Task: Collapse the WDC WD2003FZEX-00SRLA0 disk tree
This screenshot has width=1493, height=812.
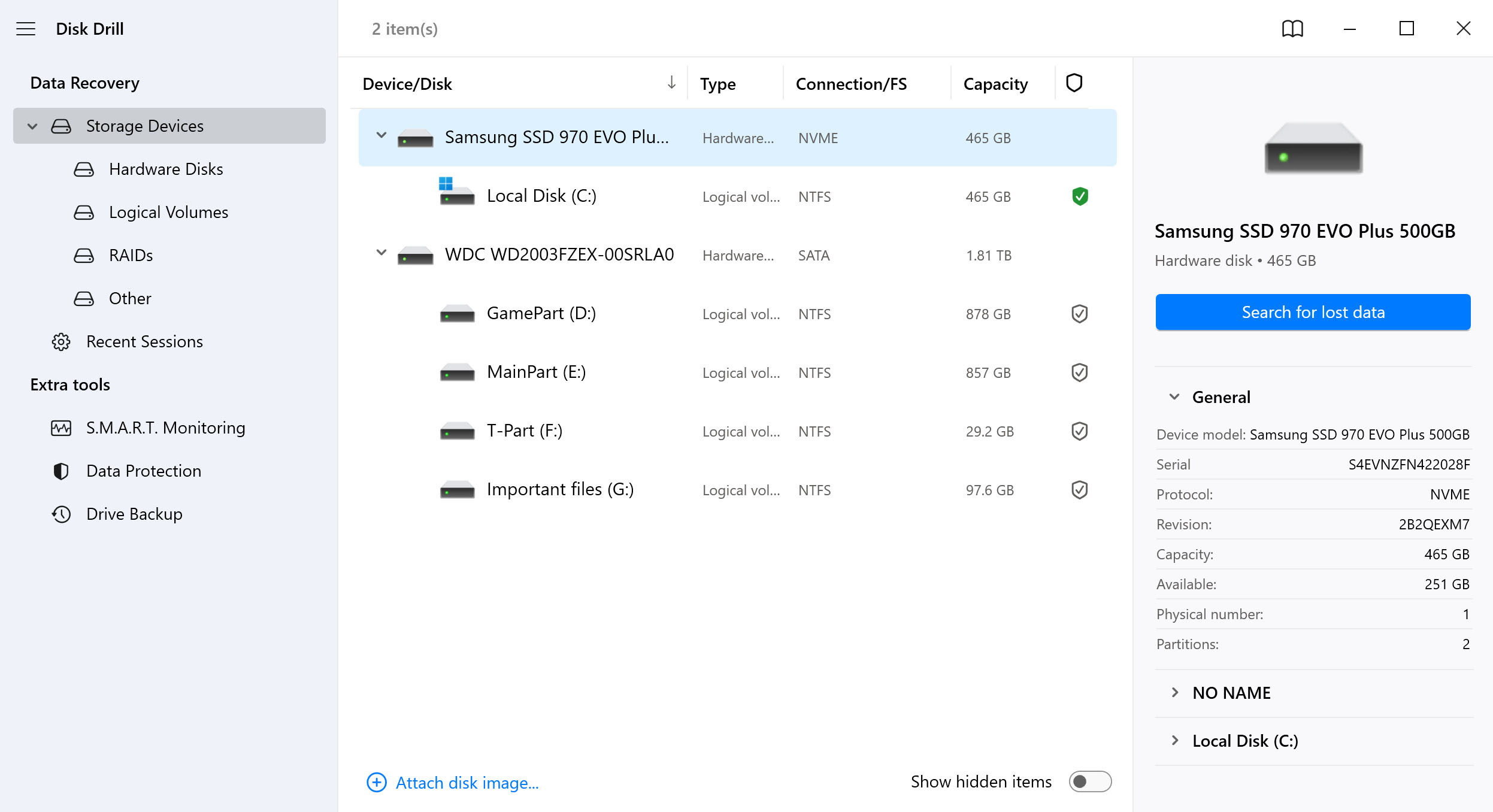Action: coord(381,253)
